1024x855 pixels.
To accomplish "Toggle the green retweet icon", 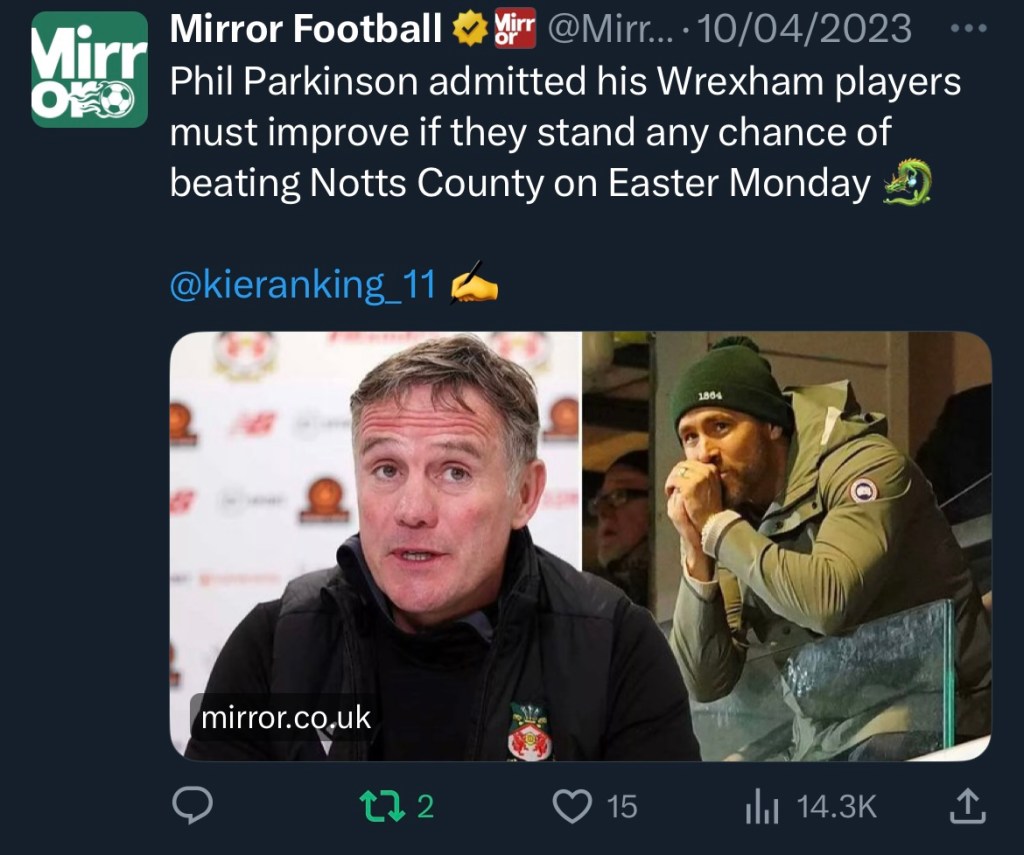I will click(x=382, y=806).
